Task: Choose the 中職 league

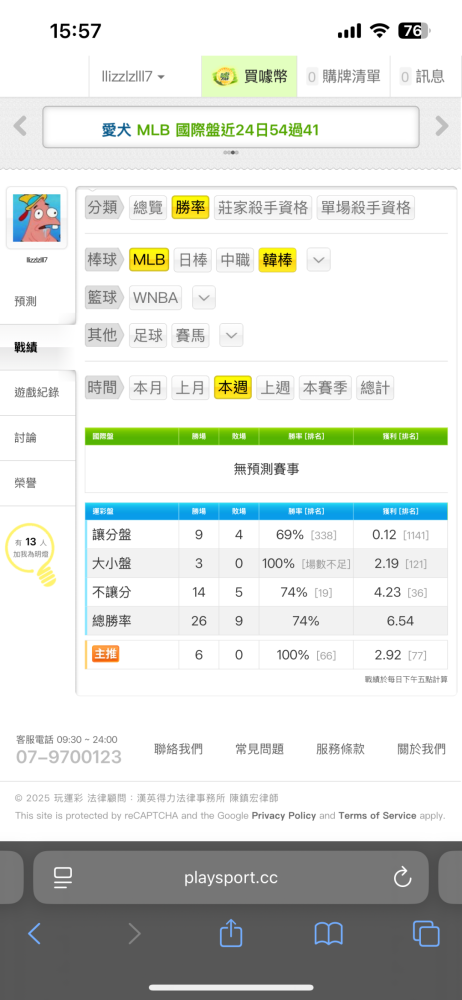Action: tap(235, 260)
